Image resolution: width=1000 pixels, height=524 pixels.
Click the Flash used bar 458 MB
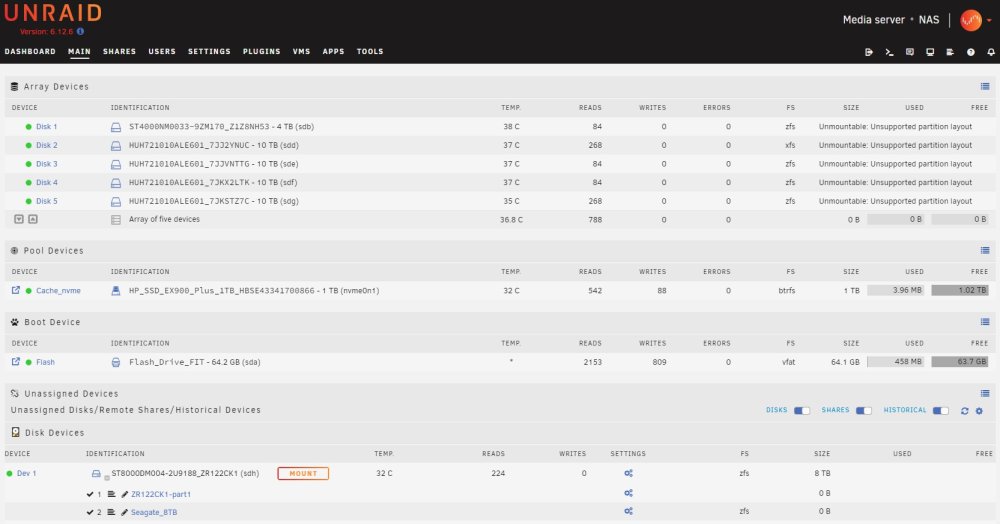pyautogui.click(x=895, y=362)
